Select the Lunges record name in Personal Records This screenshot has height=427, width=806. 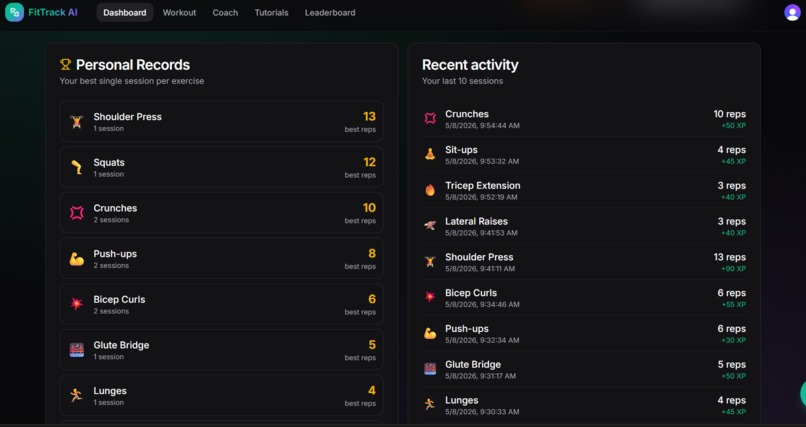[110, 391]
